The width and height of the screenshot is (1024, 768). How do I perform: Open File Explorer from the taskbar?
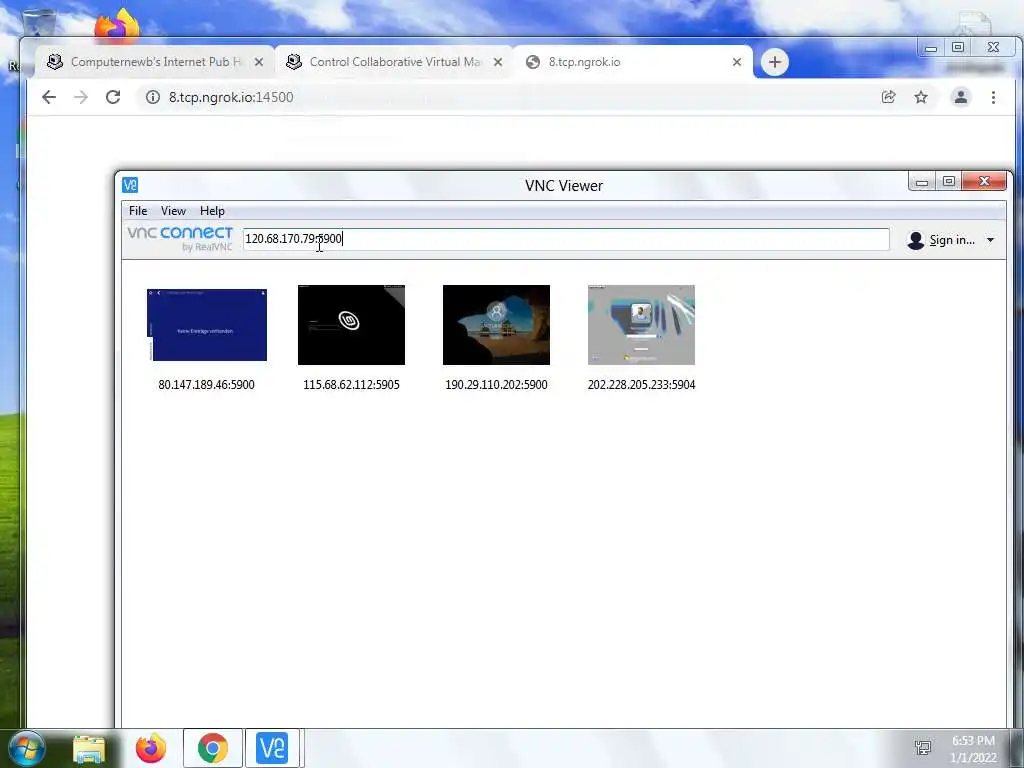tap(89, 748)
